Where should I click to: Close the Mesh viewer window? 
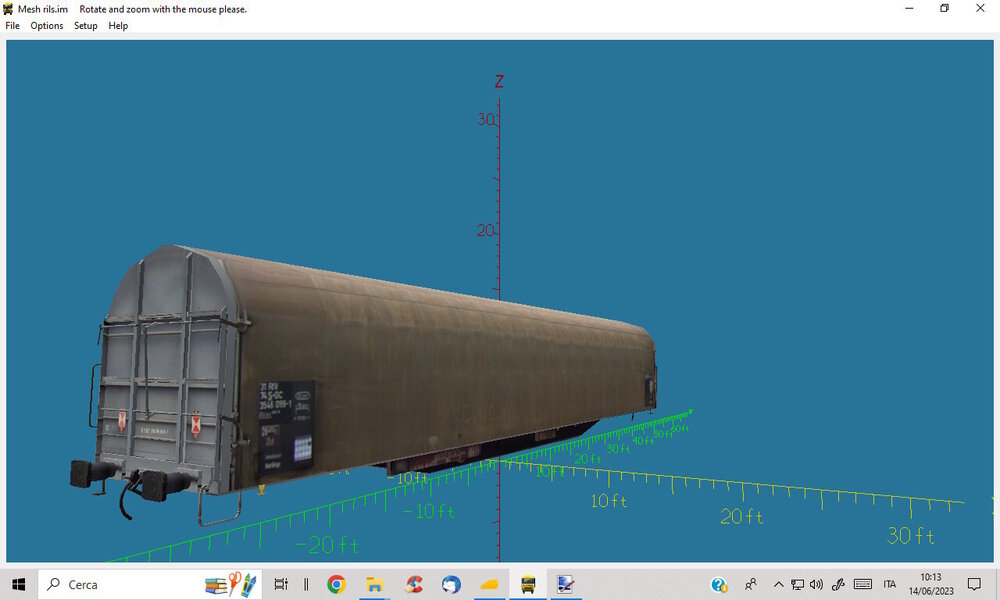click(x=980, y=8)
